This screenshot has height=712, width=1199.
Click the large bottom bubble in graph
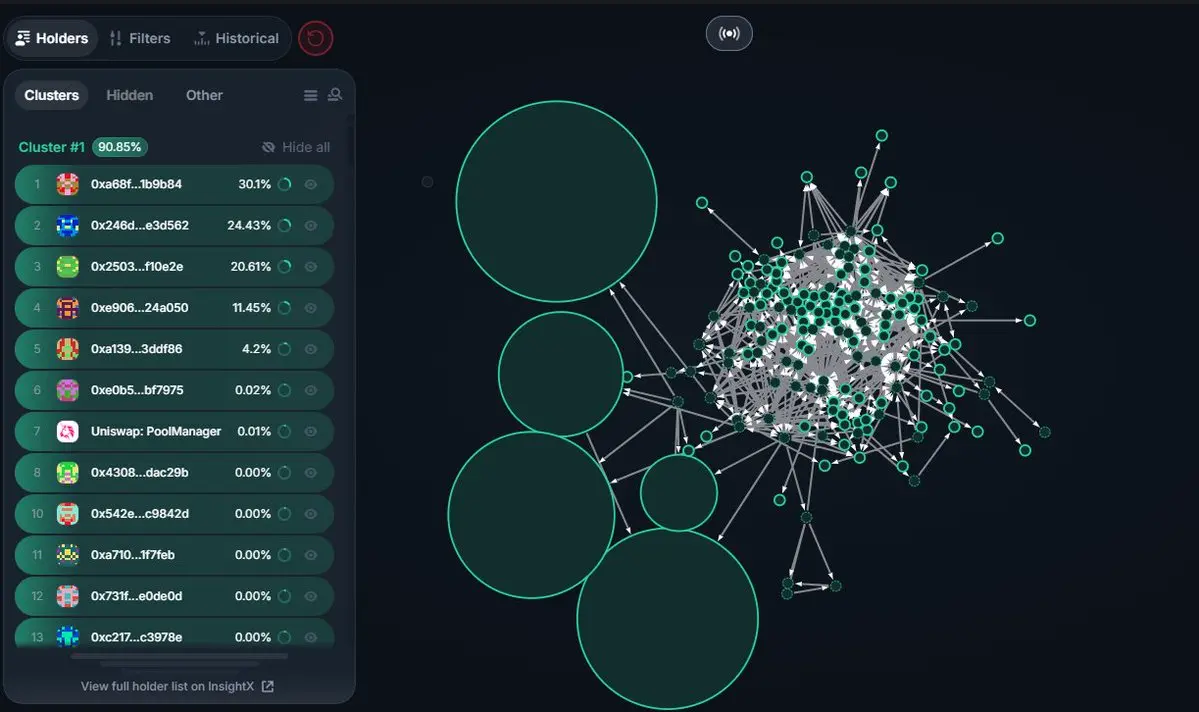668,619
